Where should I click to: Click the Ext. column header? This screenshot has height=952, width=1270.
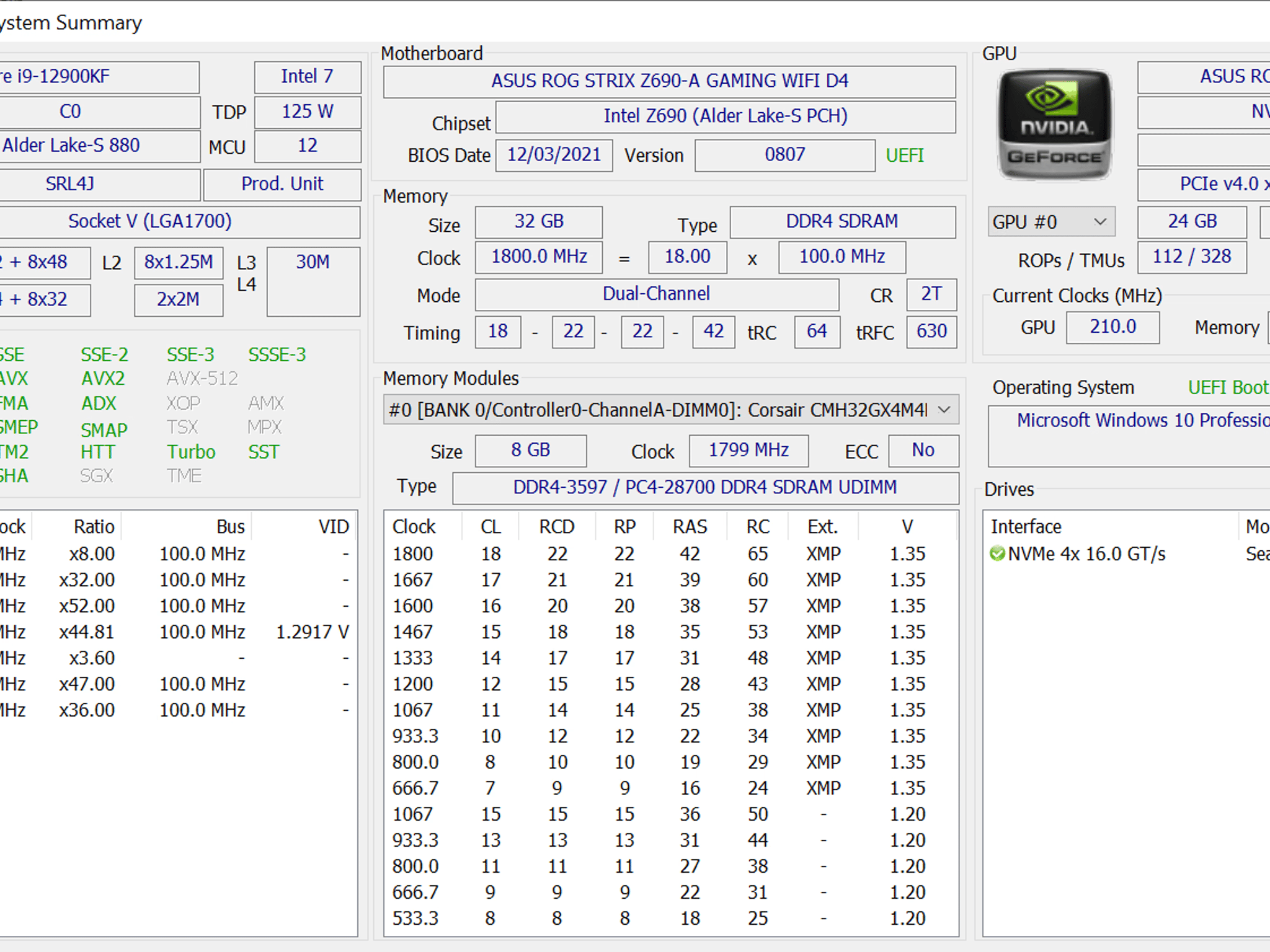823,527
